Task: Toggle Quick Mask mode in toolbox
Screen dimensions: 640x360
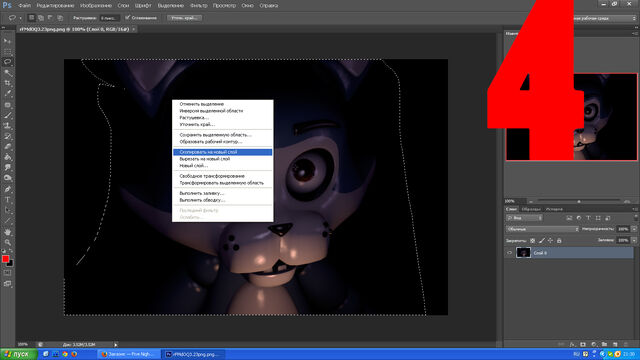Action: pos(7,273)
